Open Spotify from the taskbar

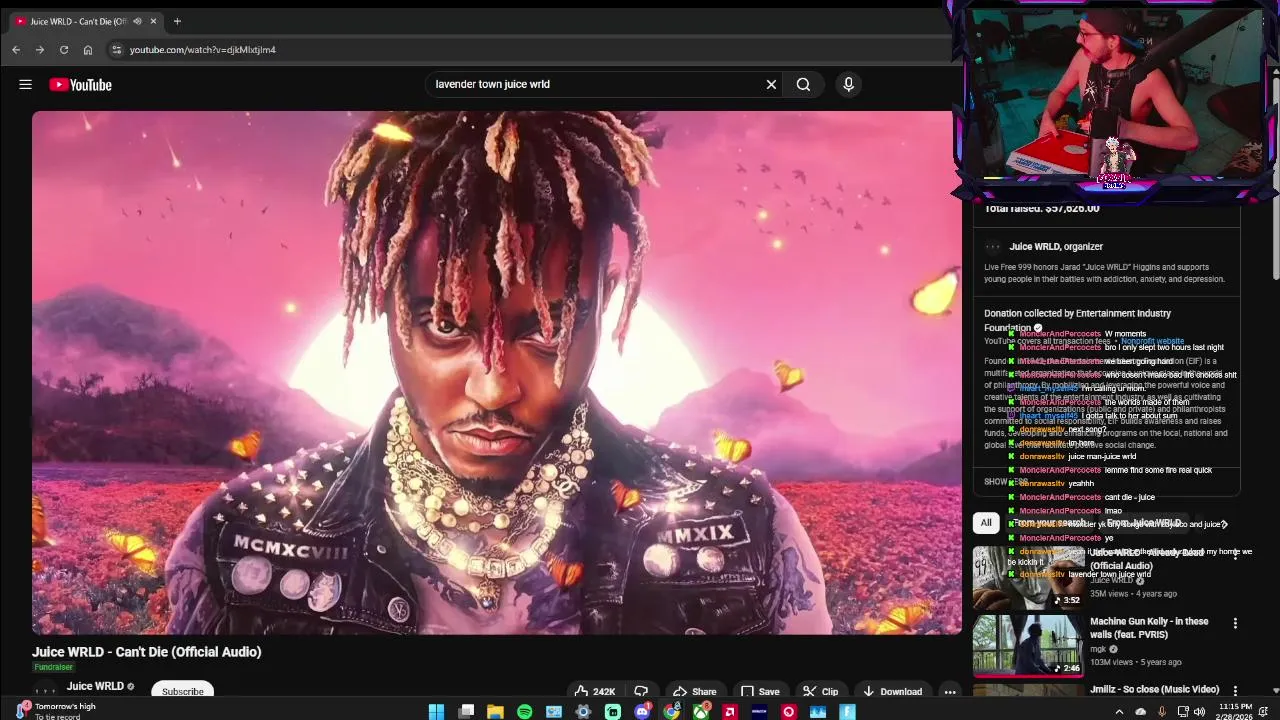[524, 712]
